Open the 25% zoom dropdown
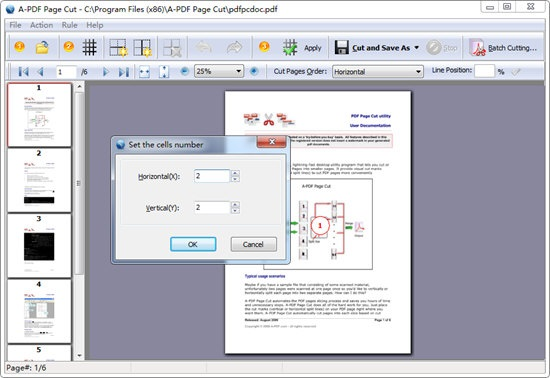 point(238,71)
